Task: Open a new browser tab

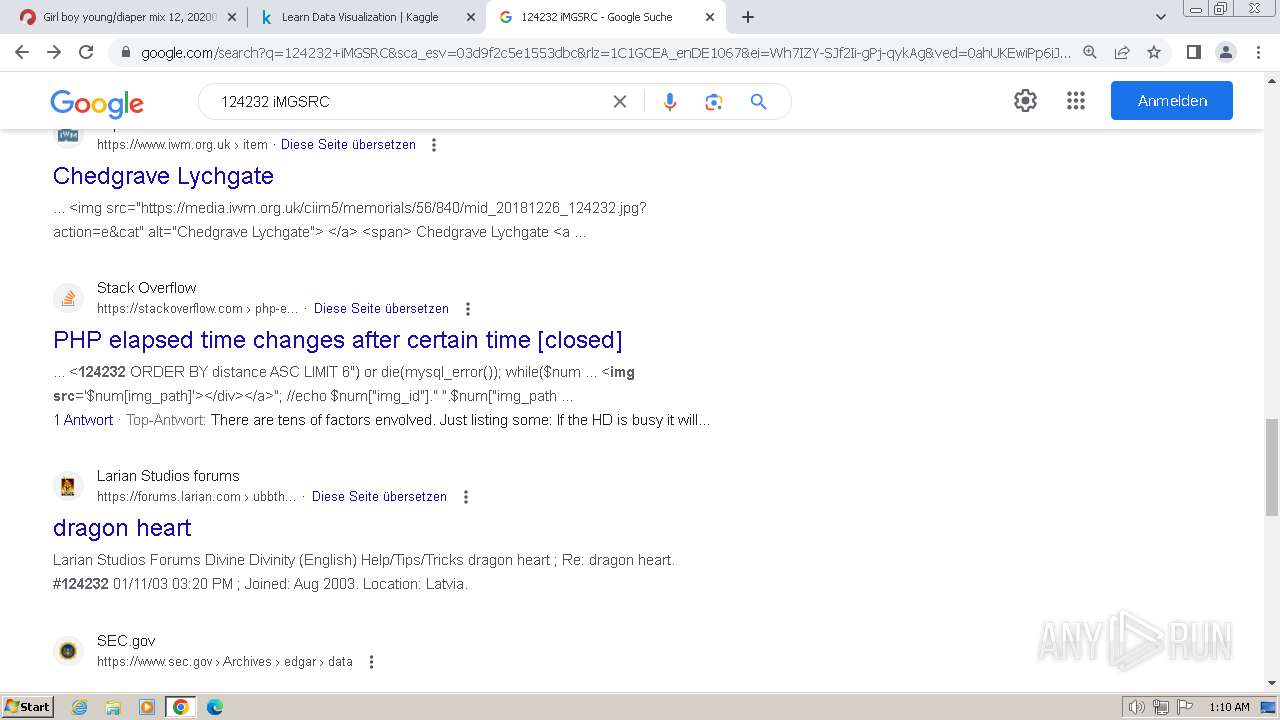Action: click(748, 17)
